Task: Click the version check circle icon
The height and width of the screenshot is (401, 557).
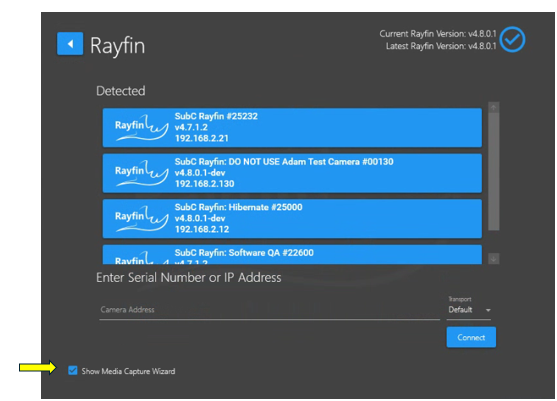Action: click(x=512, y=39)
